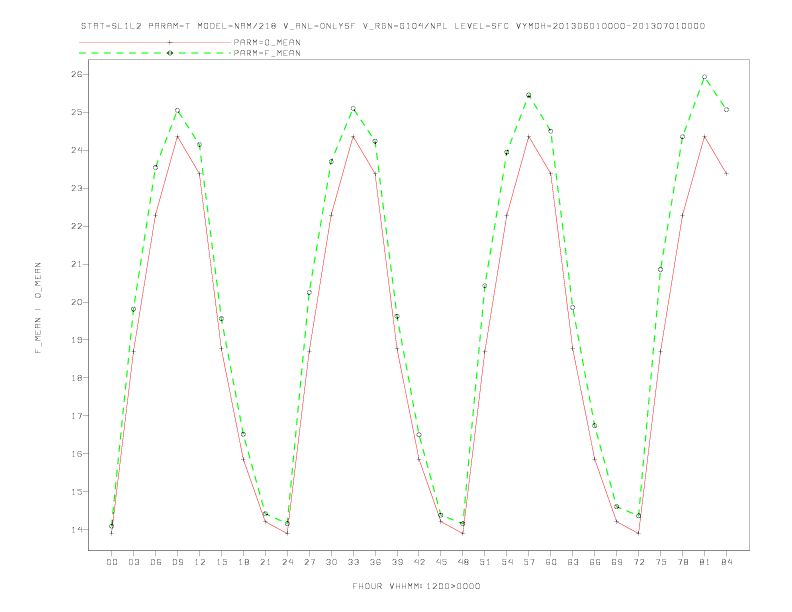Click the F_MEAN circle marker at hour 57
This screenshot has height=612, width=792.
pyautogui.click(x=529, y=95)
